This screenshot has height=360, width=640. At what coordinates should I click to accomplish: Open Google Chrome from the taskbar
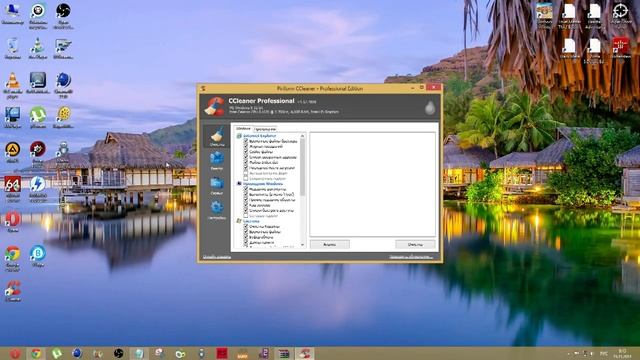(36, 353)
